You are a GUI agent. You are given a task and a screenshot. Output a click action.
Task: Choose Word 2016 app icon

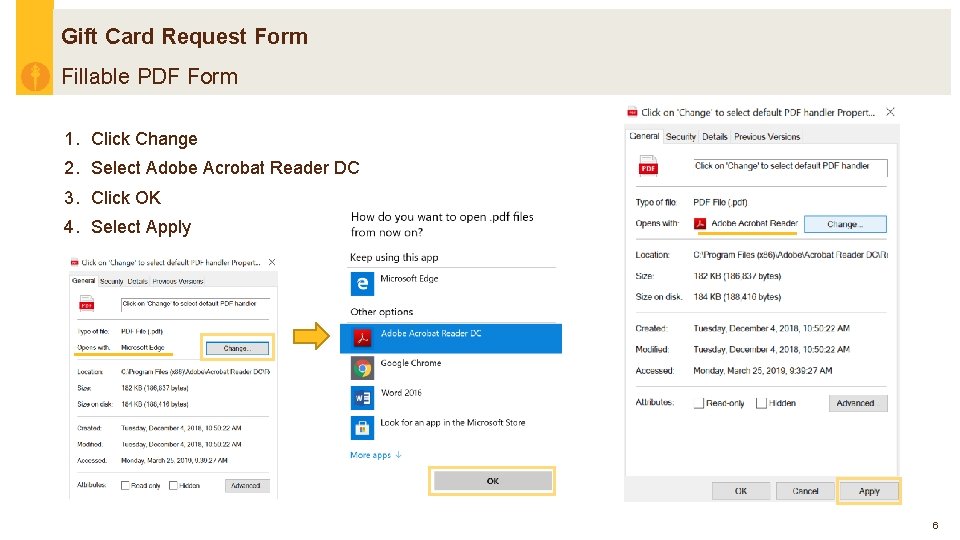[362, 398]
